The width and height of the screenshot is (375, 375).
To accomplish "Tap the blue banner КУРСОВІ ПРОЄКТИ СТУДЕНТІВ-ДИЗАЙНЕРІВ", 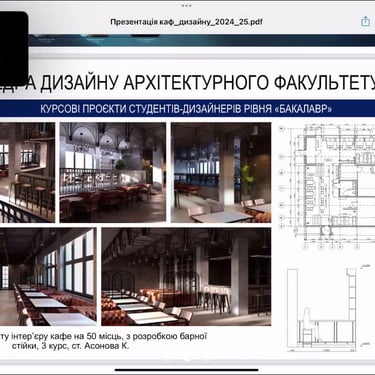I will [x=186, y=109].
